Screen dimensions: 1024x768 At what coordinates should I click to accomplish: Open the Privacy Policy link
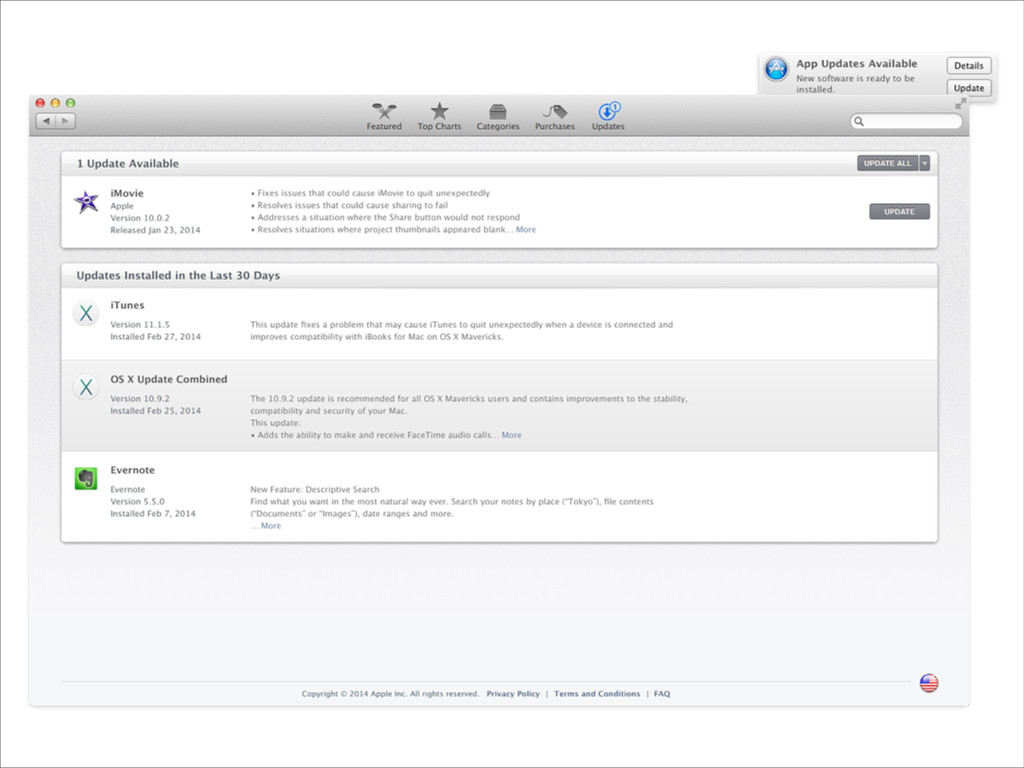tap(513, 694)
